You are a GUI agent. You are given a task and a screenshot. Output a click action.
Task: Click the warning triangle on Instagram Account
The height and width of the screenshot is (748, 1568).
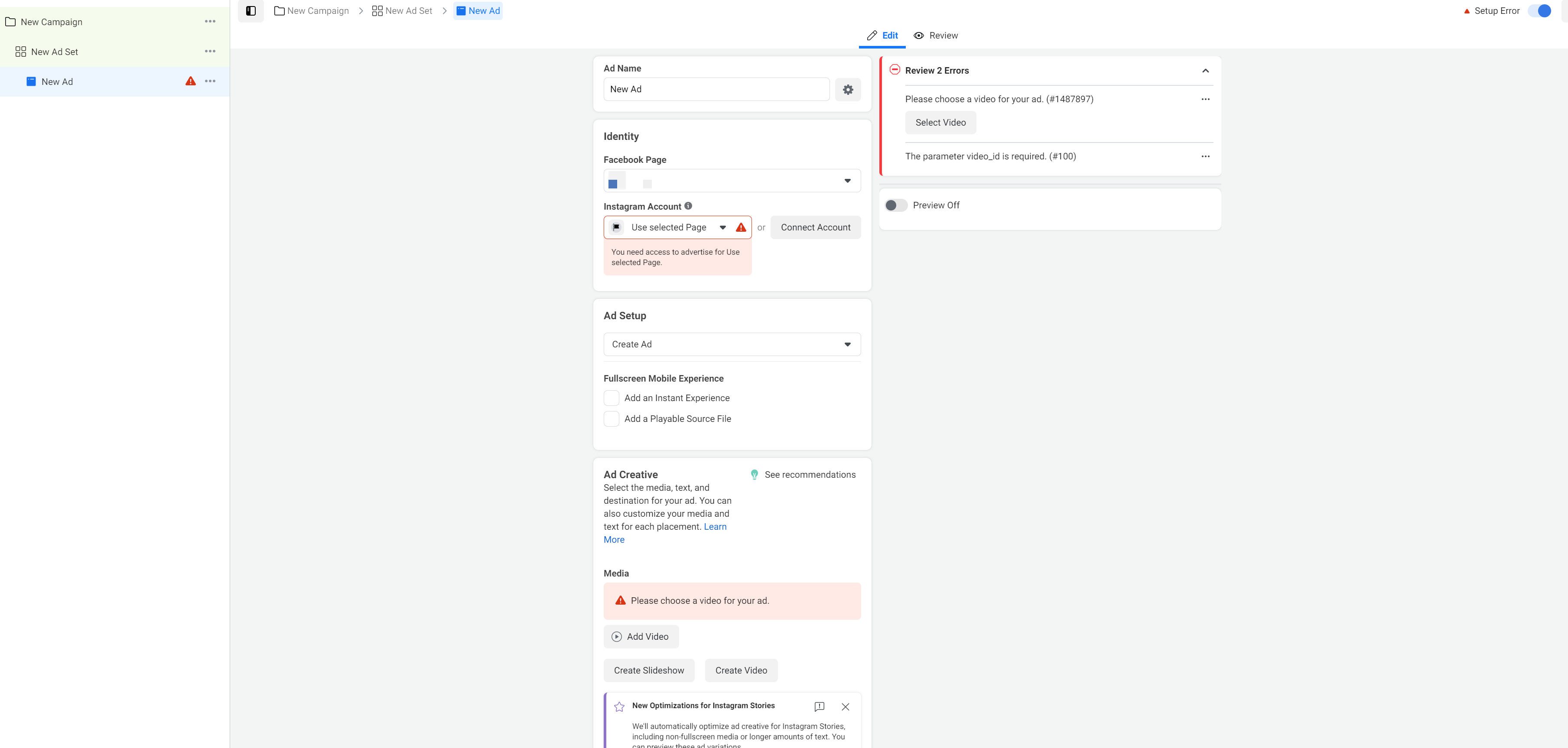(742, 227)
